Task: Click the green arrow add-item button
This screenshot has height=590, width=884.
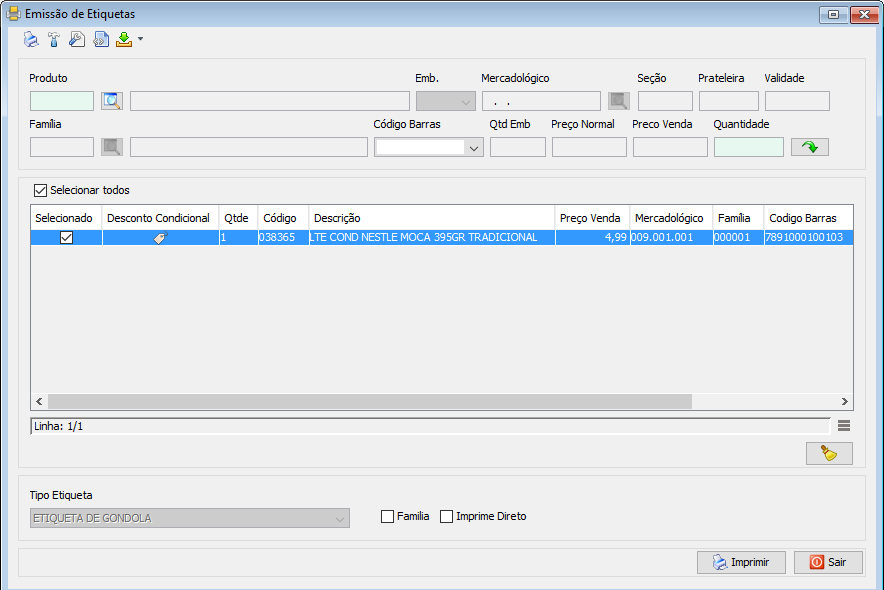Action: [x=809, y=147]
